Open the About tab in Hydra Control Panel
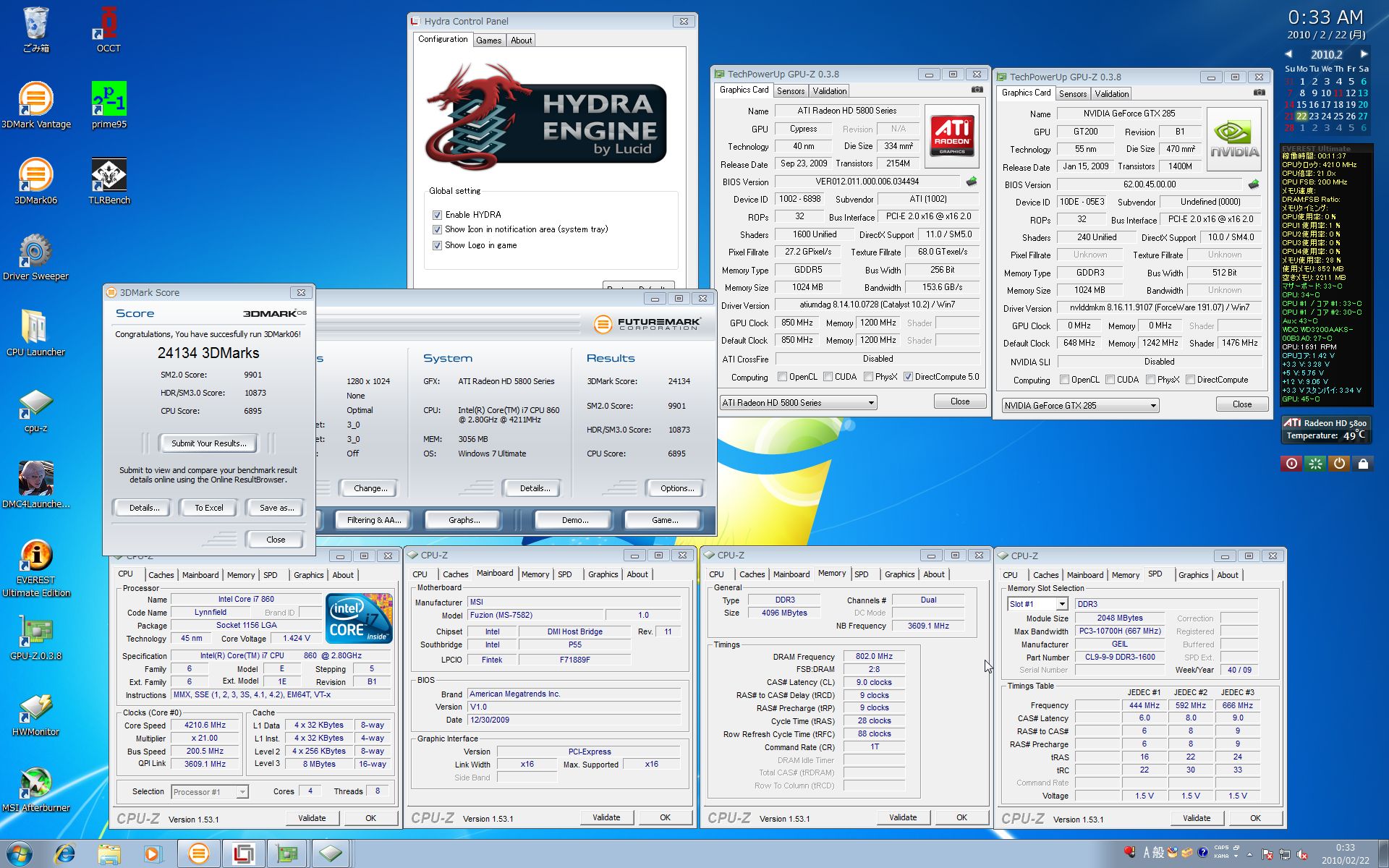This screenshot has width=1389, height=868. [x=521, y=41]
